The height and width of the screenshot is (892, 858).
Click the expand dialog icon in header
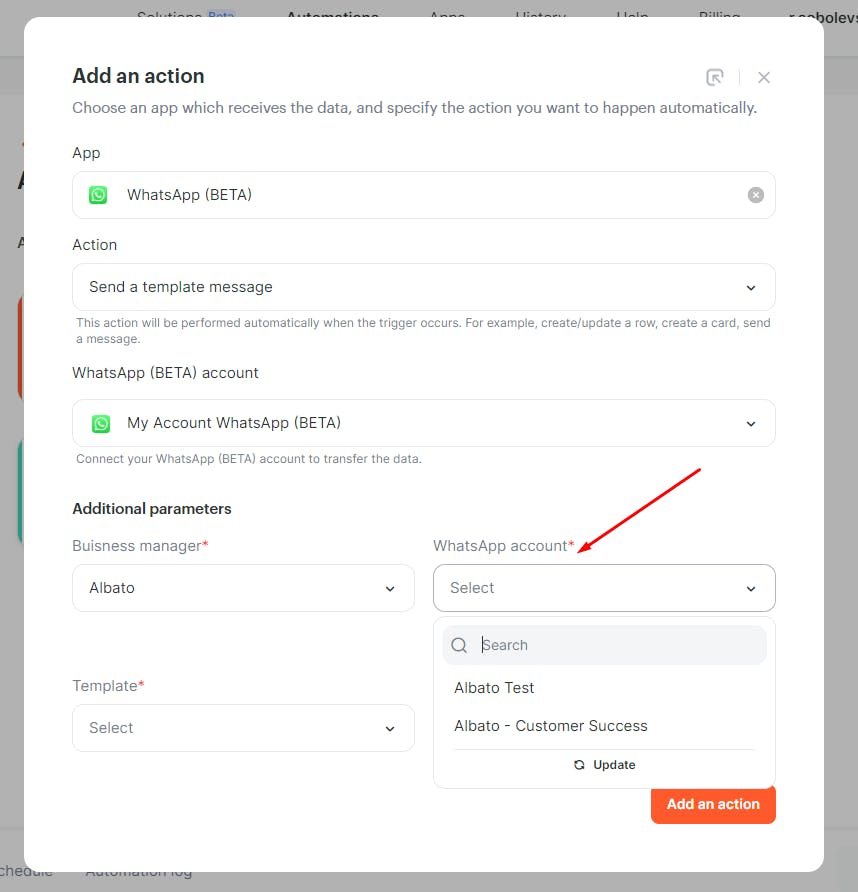(715, 77)
